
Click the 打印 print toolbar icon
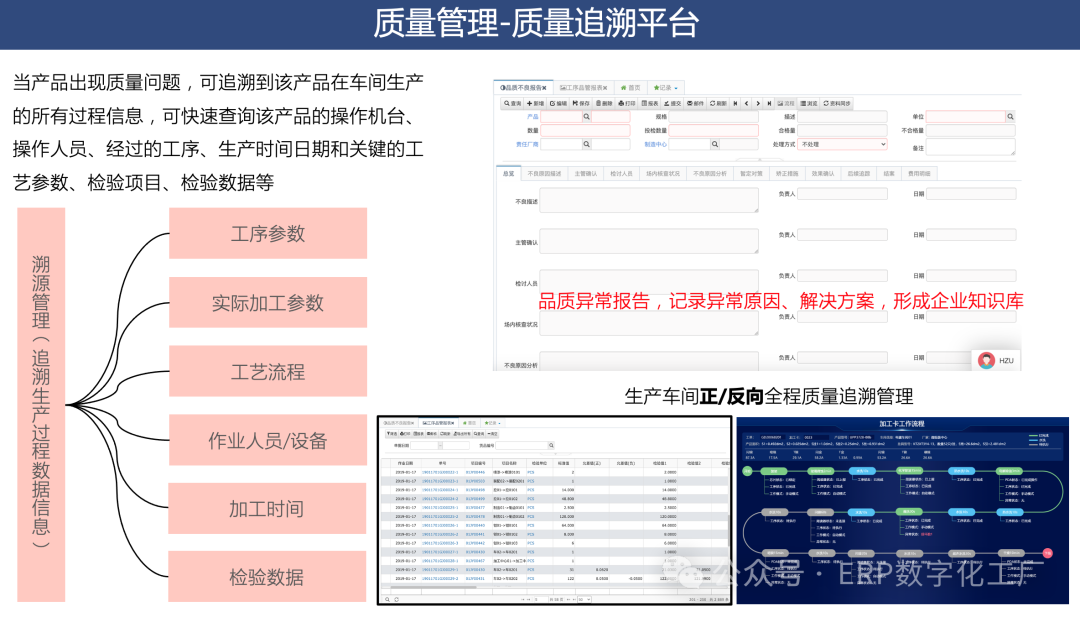tap(627, 103)
